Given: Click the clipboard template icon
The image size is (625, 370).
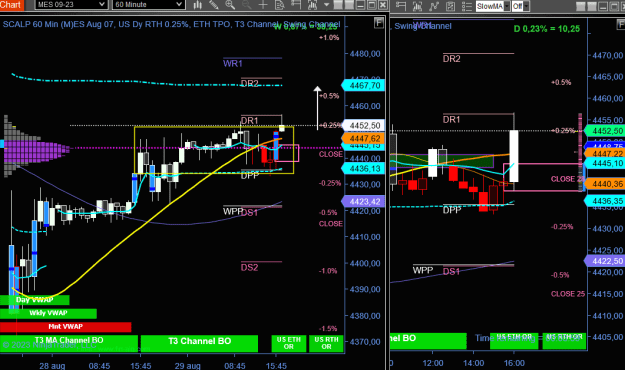Looking at the screenshot, I should 450,6.
